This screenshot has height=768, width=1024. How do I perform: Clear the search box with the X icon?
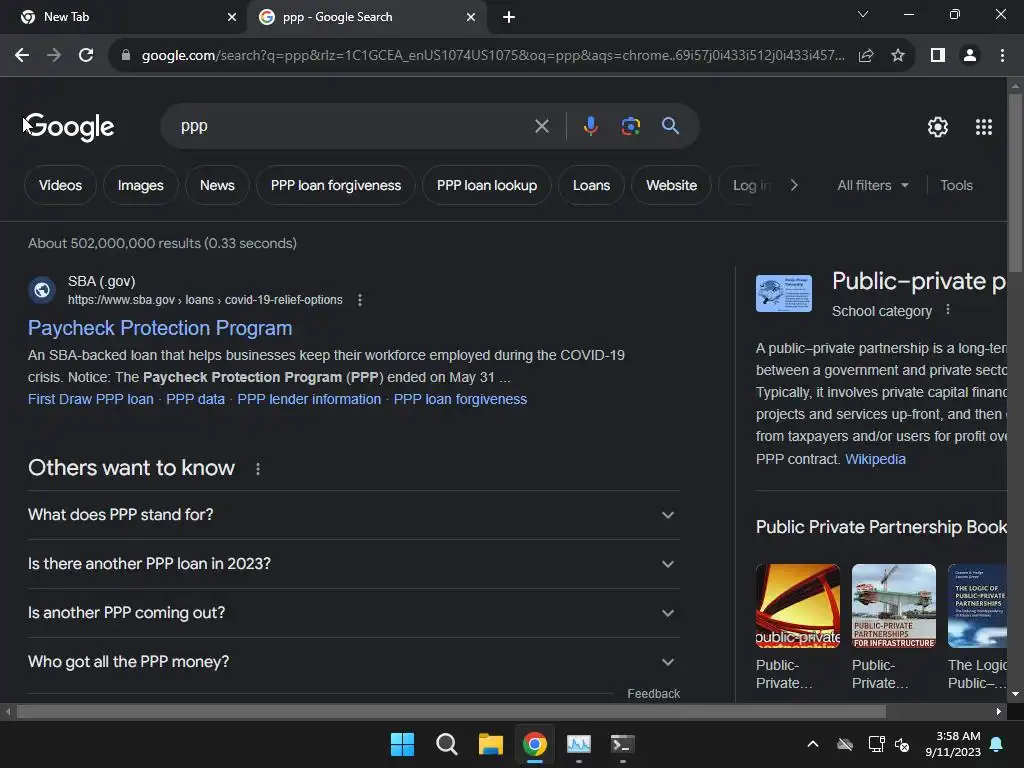pyautogui.click(x=541, y=126)
